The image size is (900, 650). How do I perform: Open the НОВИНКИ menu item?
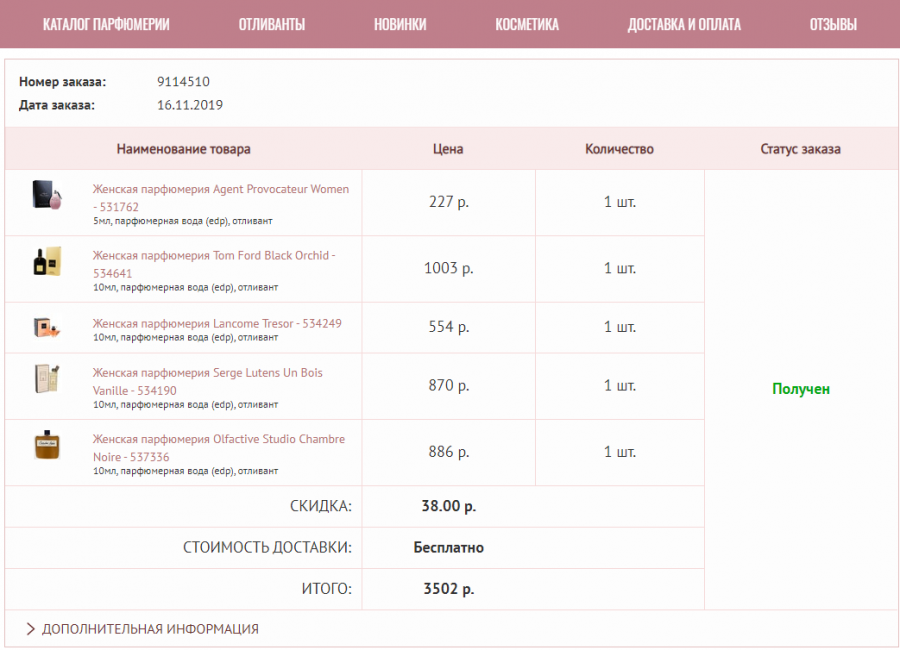pyautogui.click(x=400, y=24)
